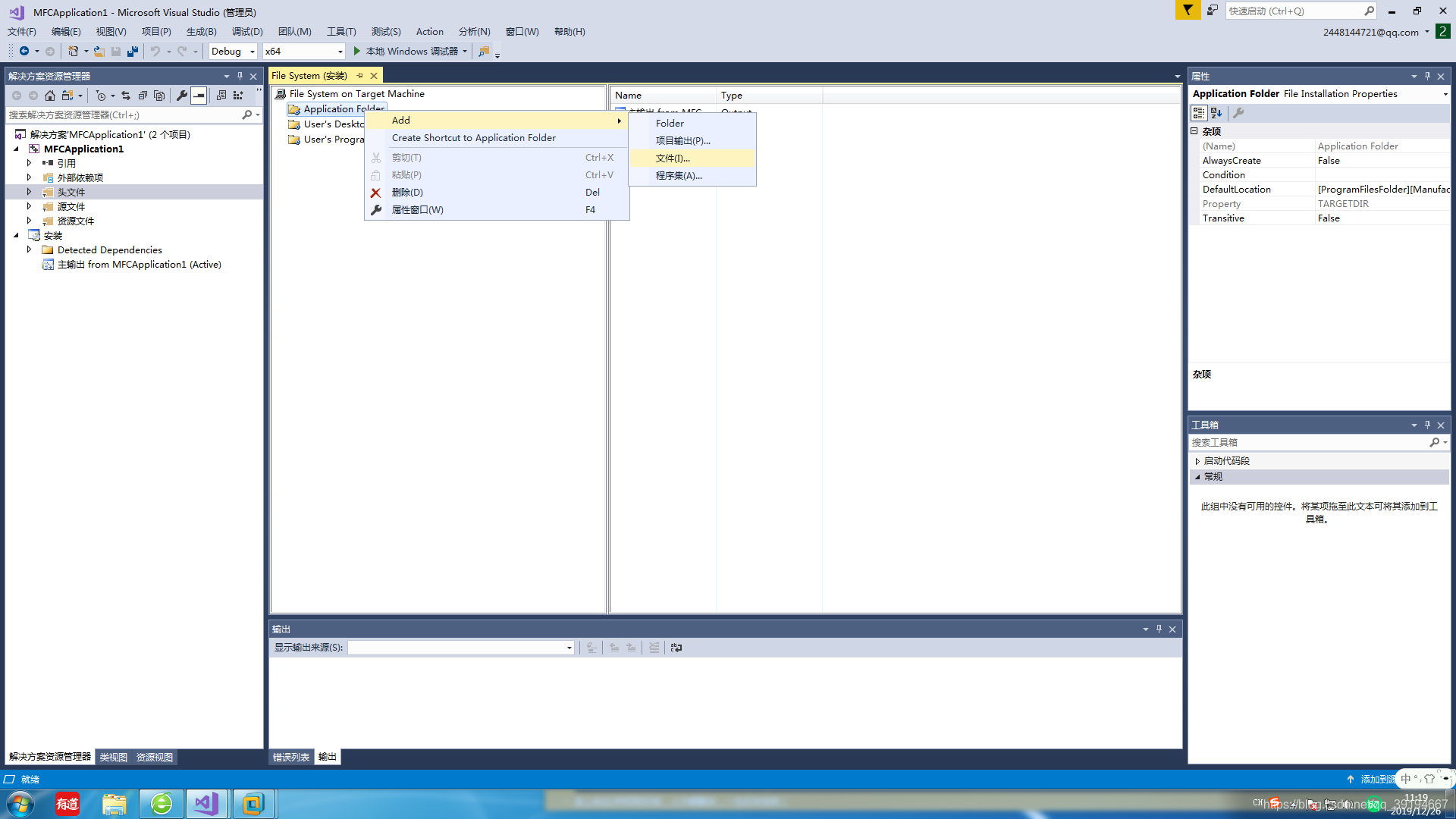Expand the Detected Dependencies node

point(30,249)
